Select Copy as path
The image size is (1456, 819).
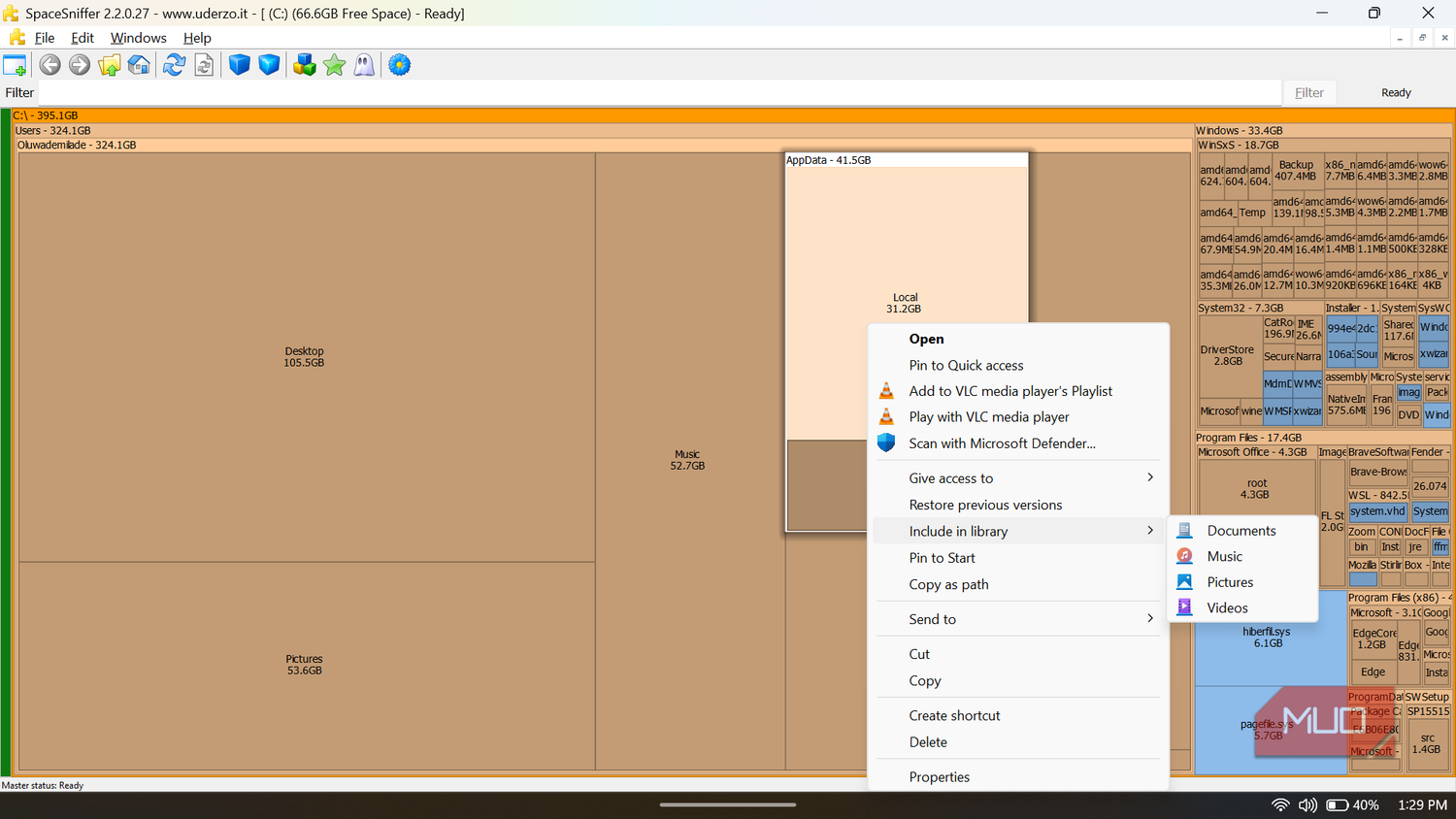point(1018,584)
